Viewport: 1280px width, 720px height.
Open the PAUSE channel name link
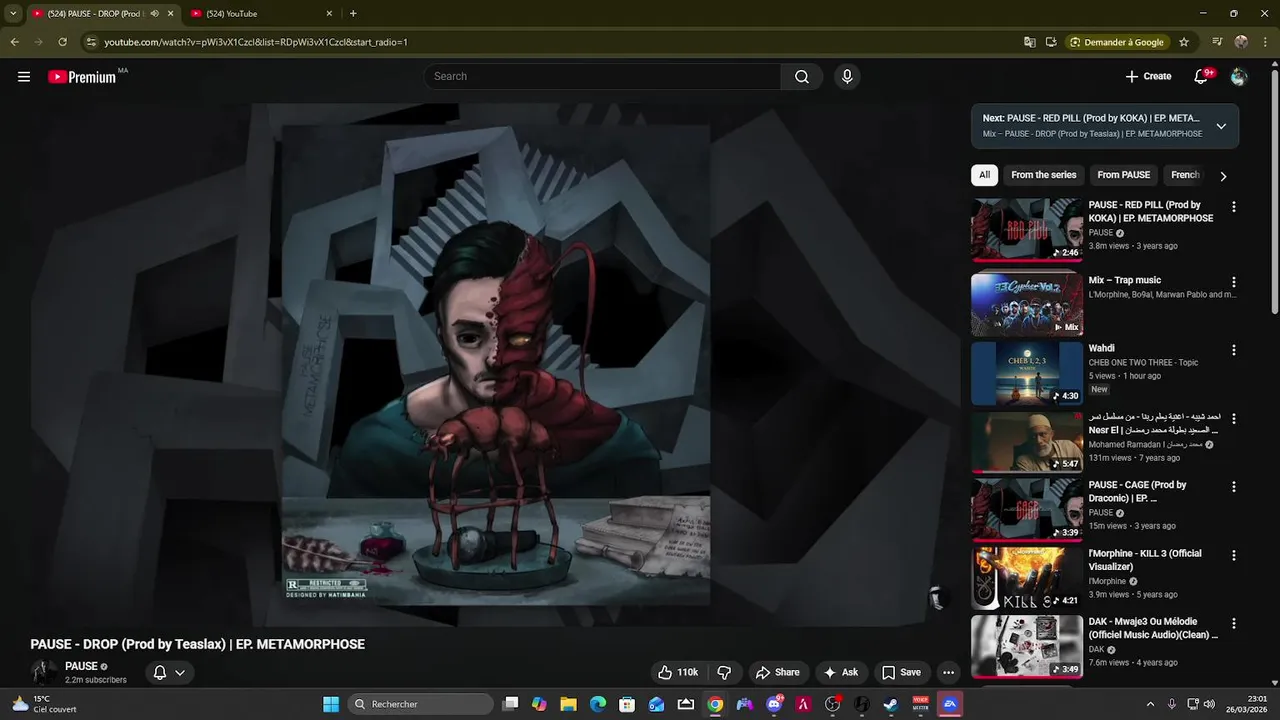point(81,666)
